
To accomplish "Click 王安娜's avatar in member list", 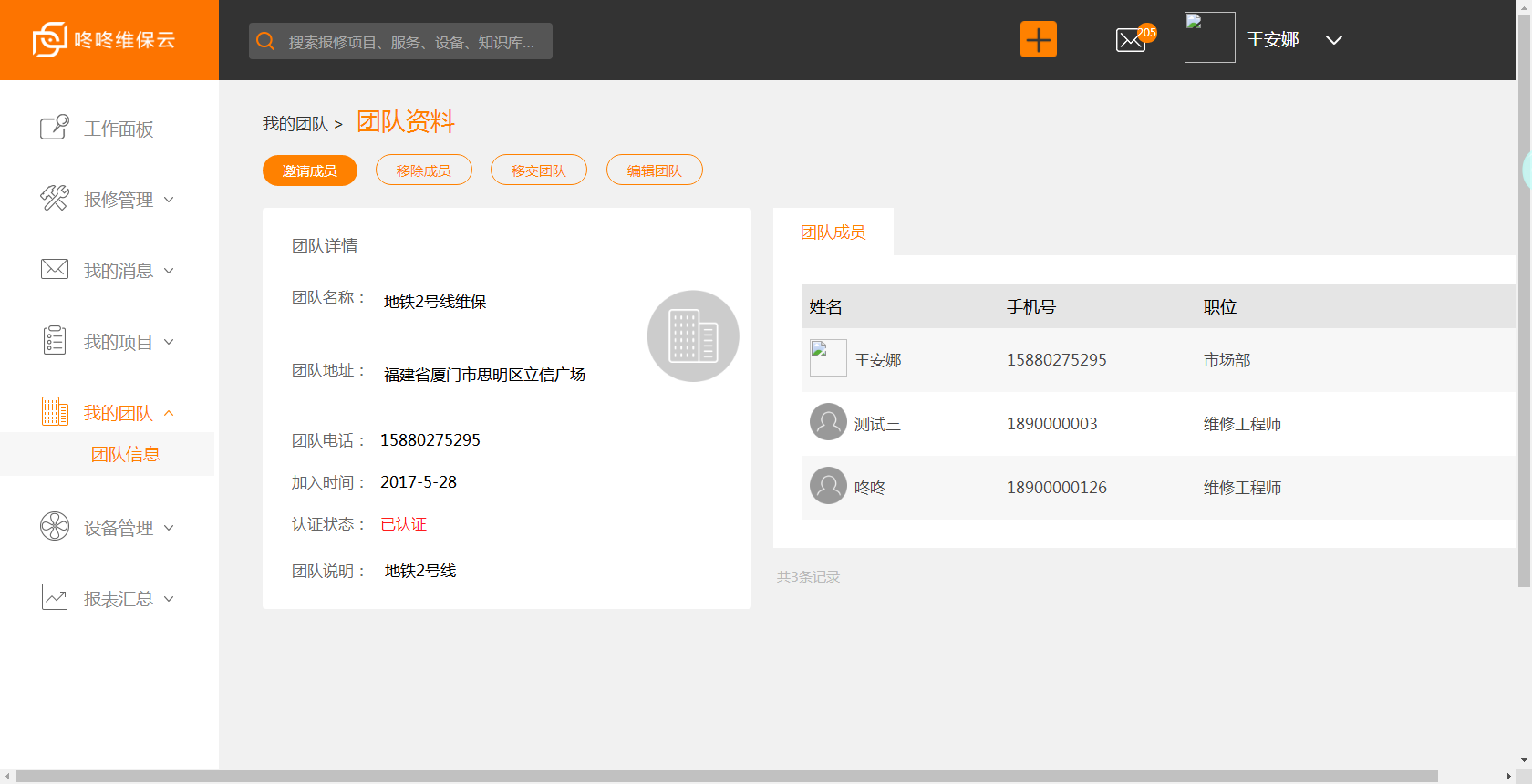I will click(828, 358).
